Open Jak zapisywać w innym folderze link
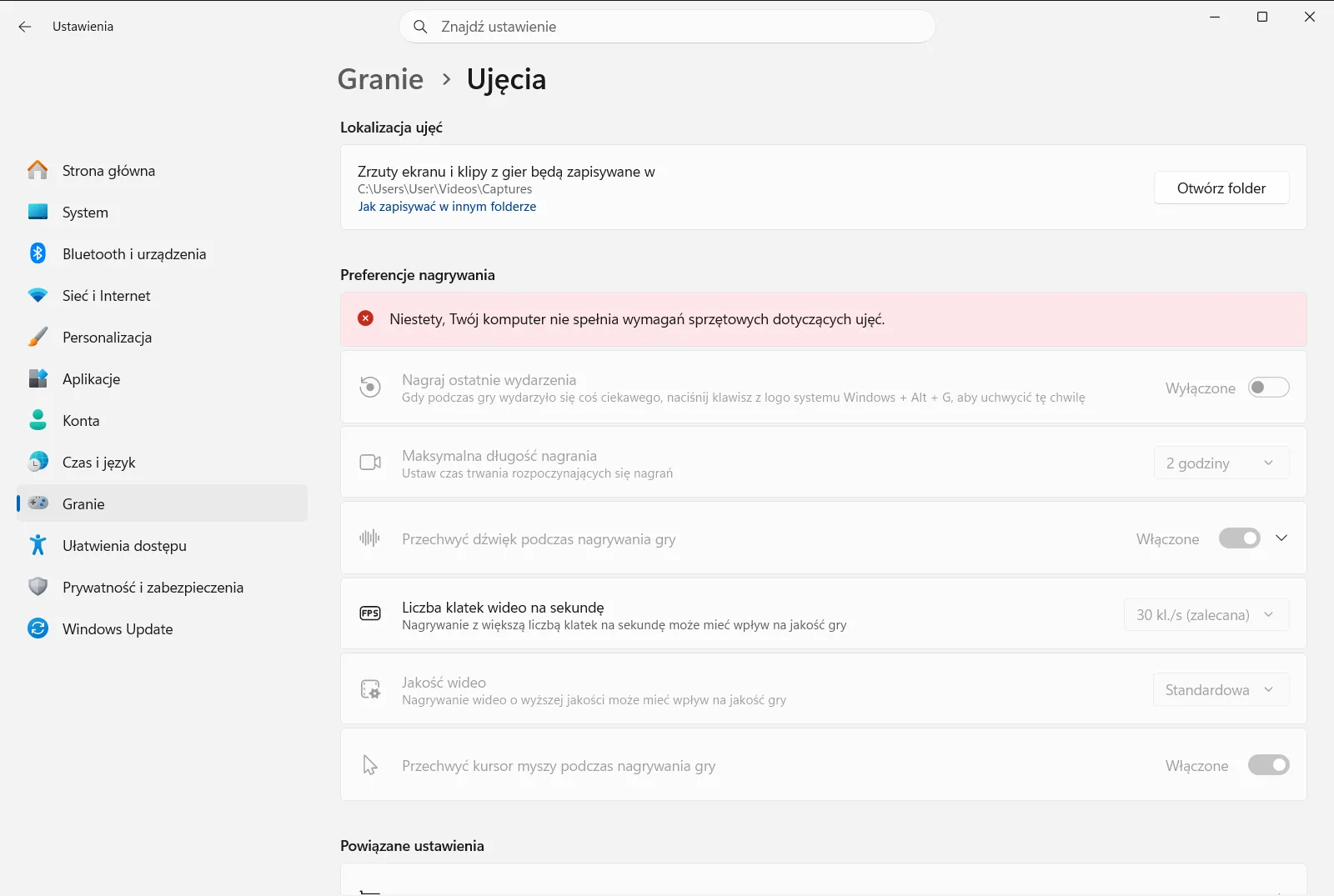 (447, 207)
